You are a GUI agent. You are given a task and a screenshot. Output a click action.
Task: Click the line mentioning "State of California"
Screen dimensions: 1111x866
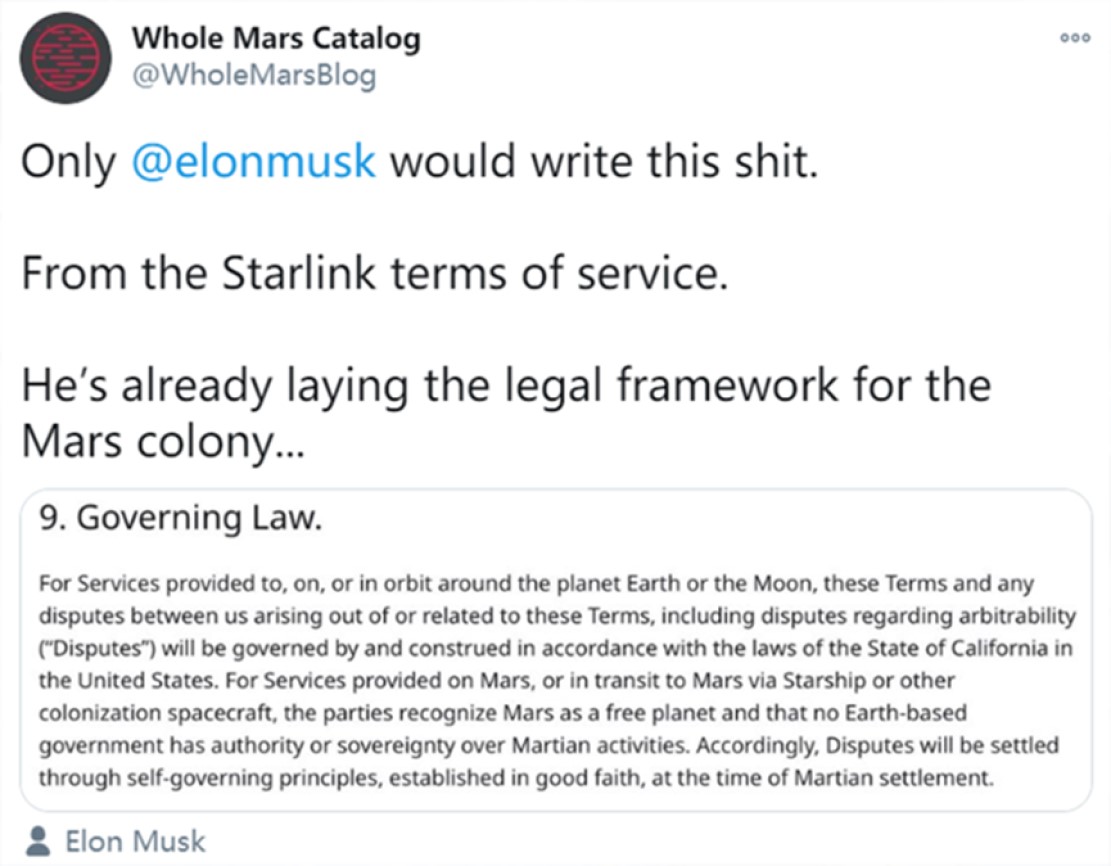click(556, 648)
